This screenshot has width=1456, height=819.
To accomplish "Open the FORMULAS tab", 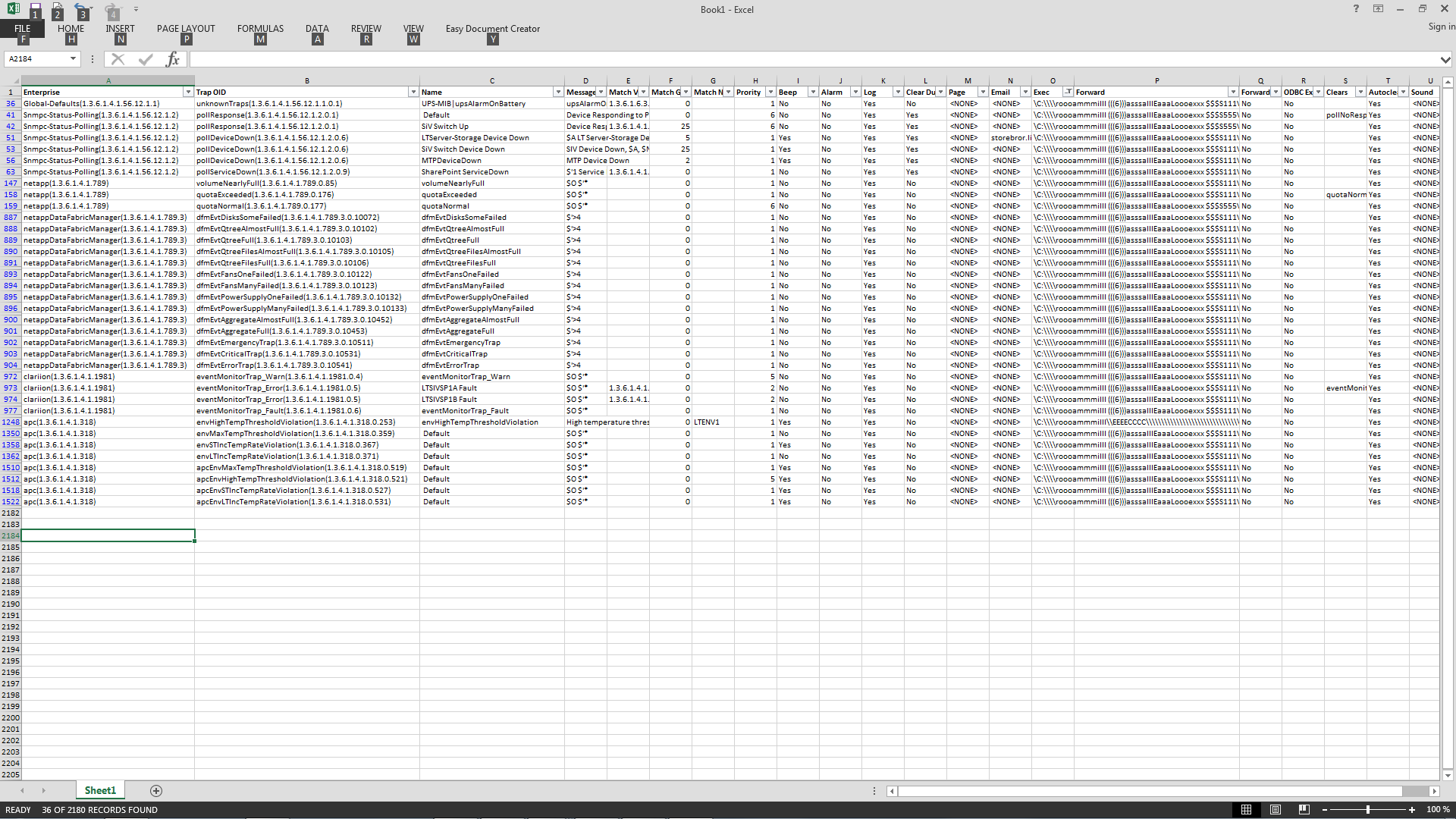I will click(x=260, y=29).
